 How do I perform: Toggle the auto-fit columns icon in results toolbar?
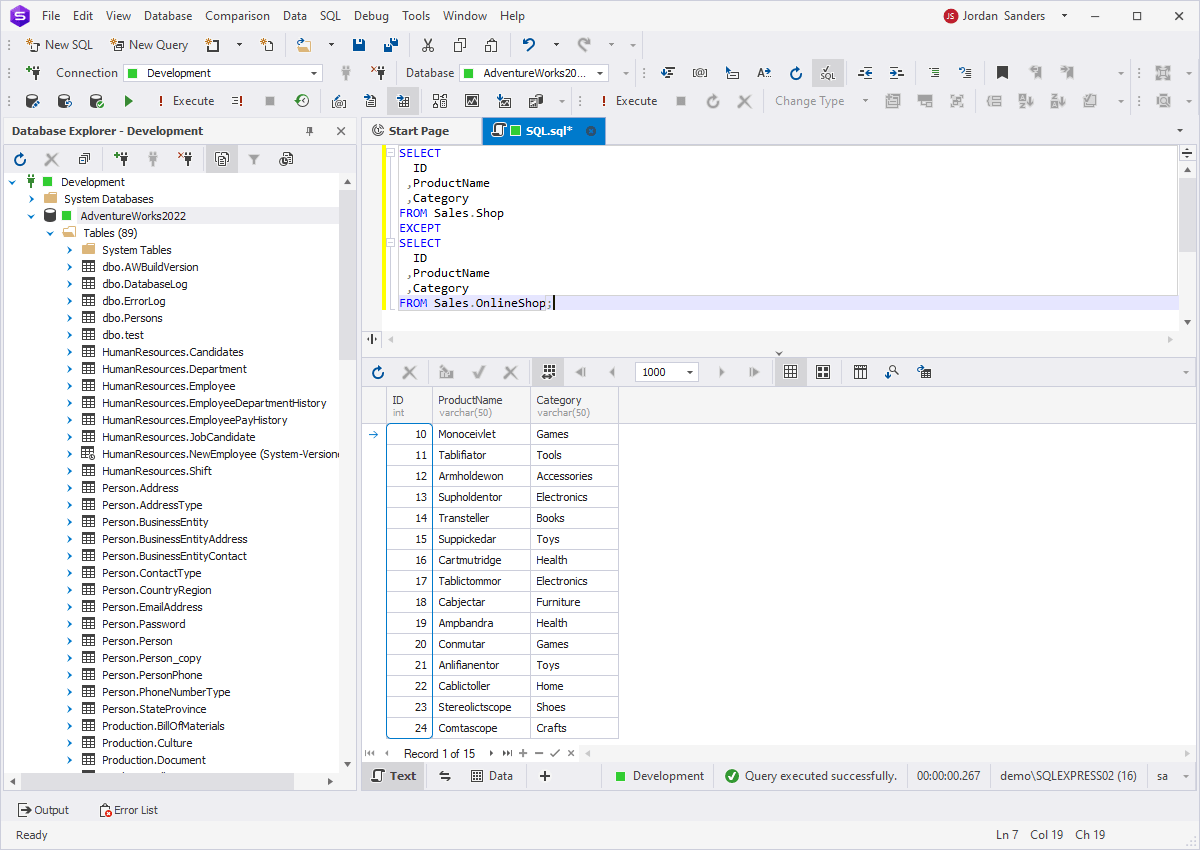548,372
